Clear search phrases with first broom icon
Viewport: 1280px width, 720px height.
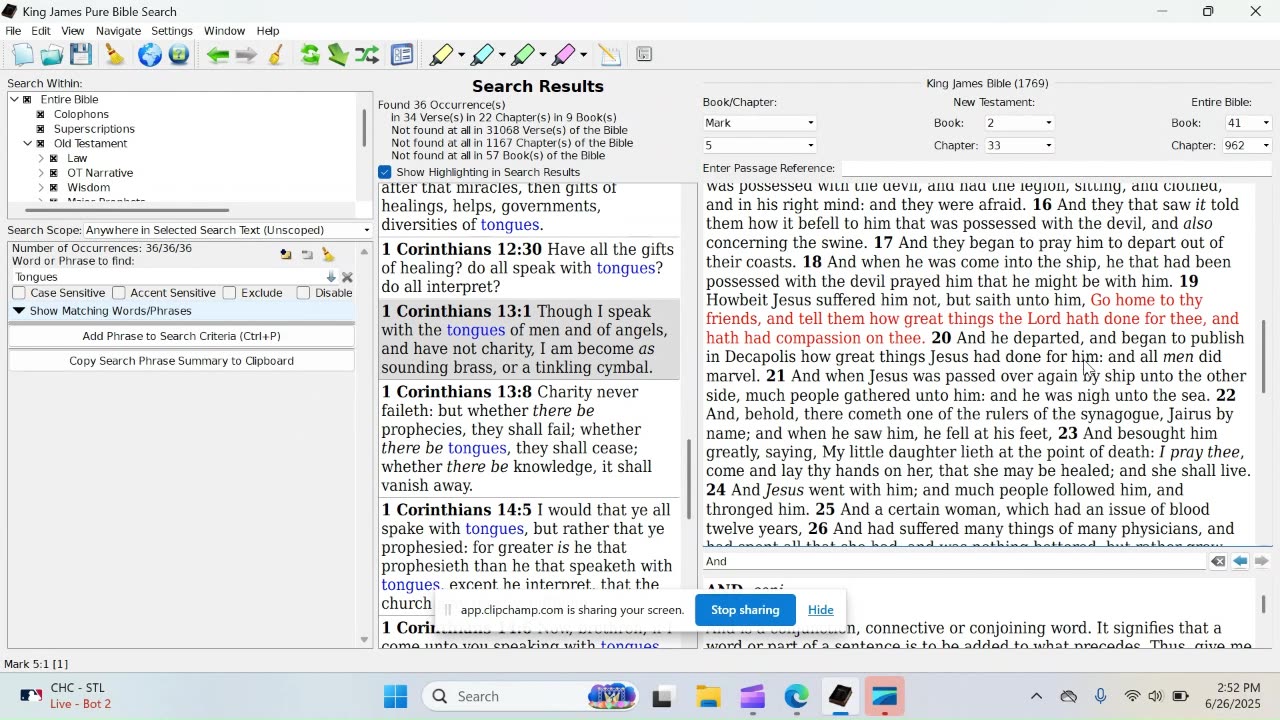(x=115, y=55)
